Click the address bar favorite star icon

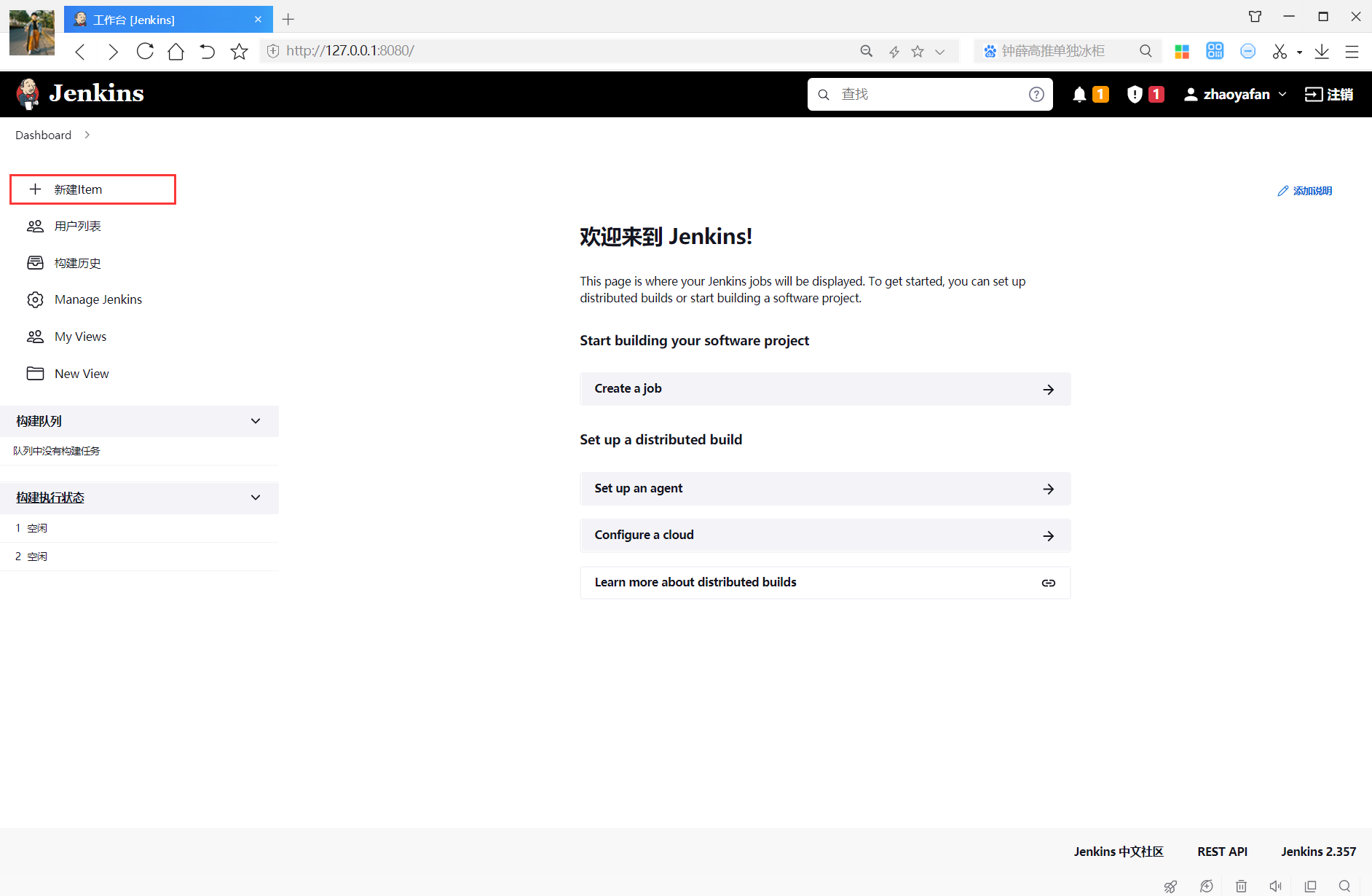click(x=918, y=51)
